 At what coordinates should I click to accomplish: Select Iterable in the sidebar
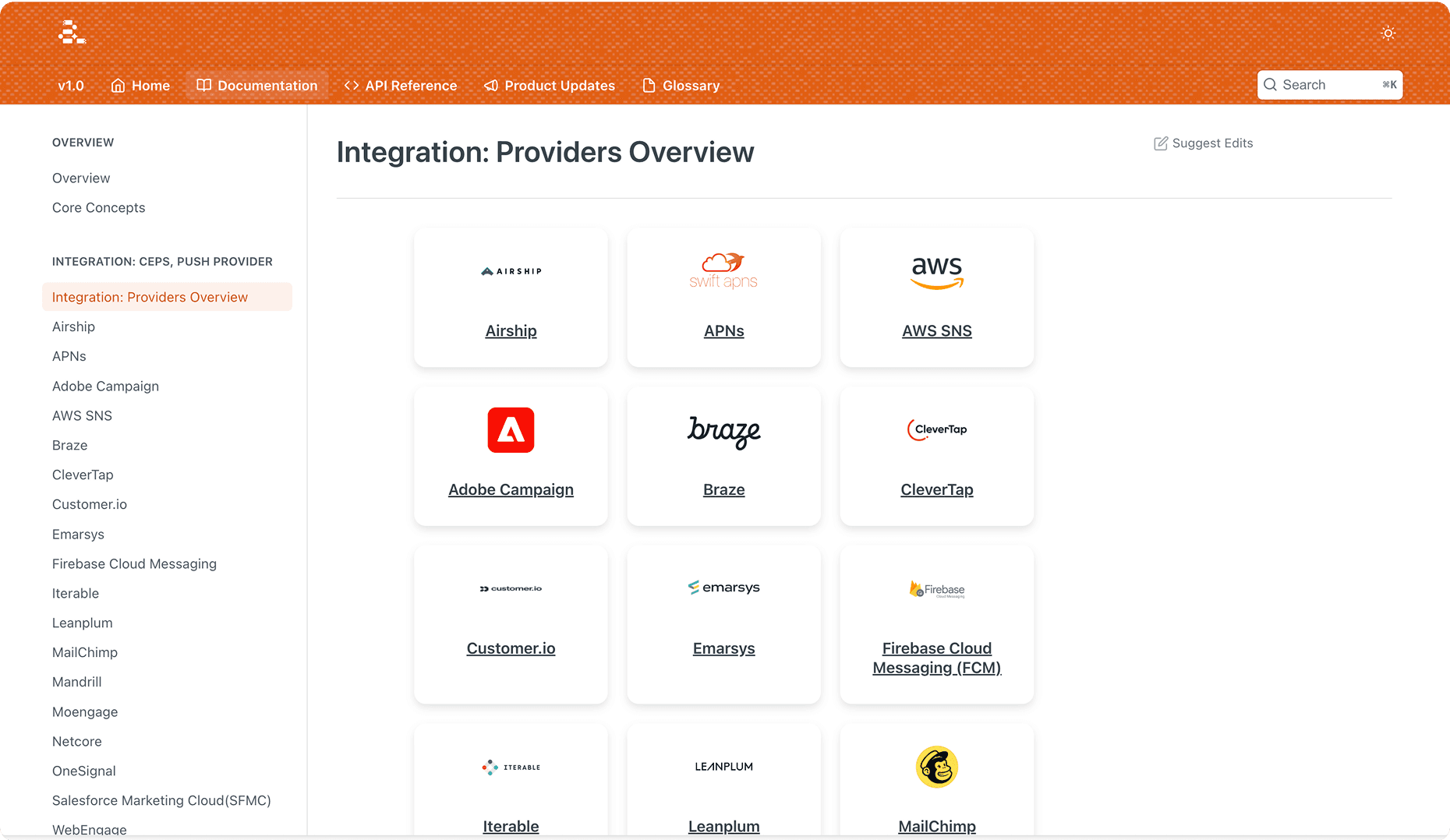(76, 594)
